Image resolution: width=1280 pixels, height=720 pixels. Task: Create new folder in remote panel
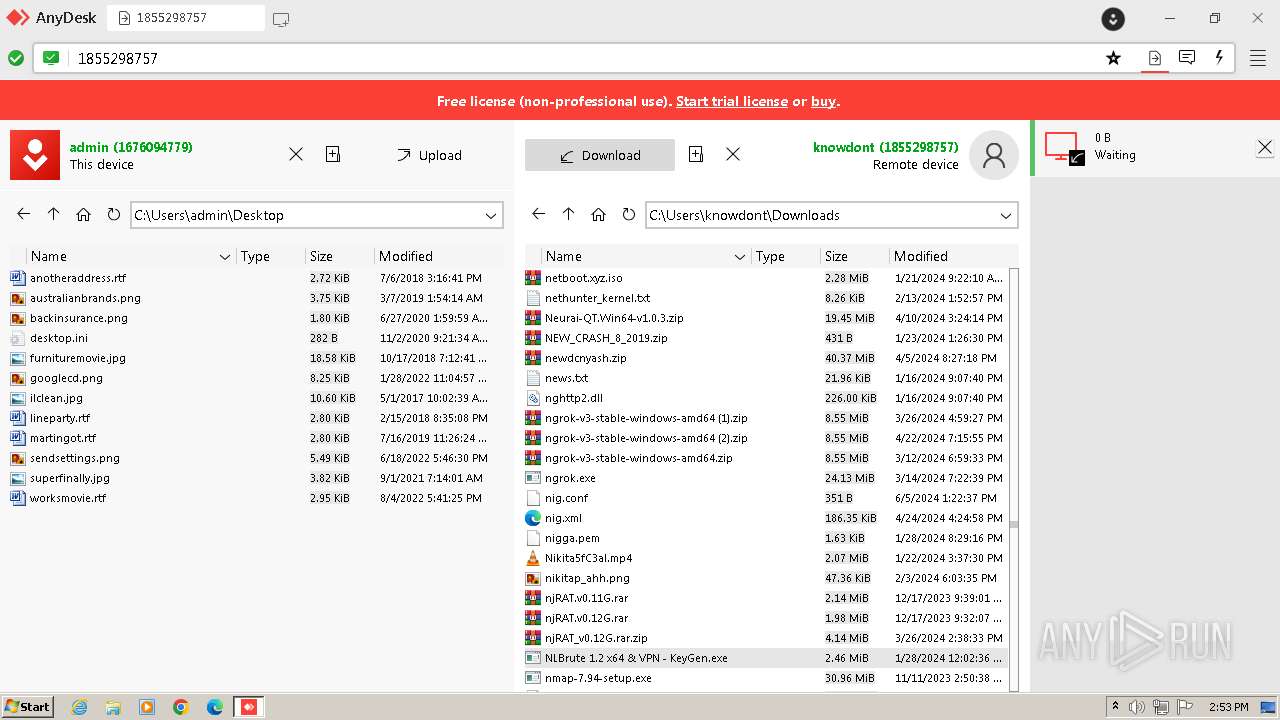click(x=696, y=154)
